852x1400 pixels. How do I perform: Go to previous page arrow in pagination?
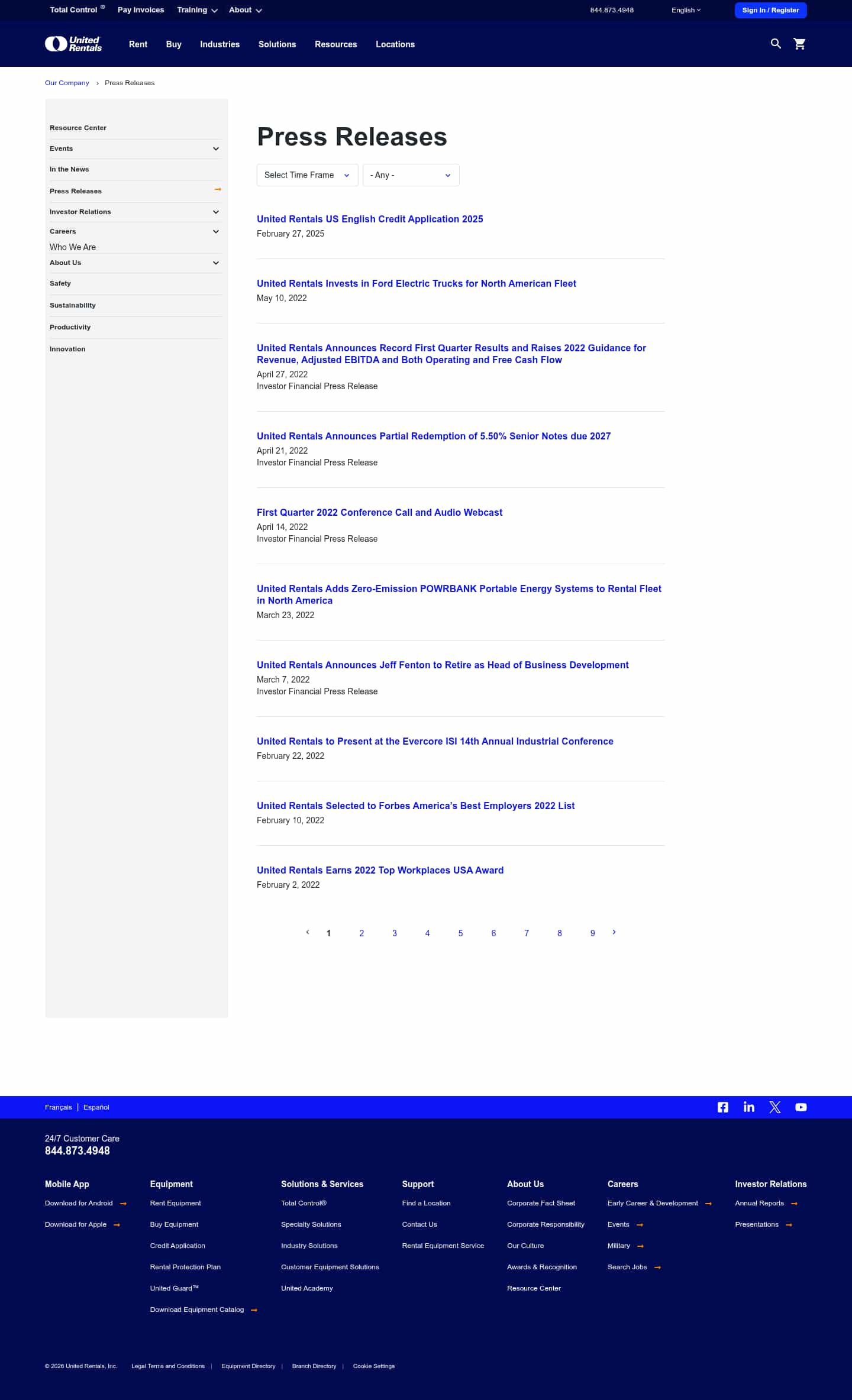click(308, 932)
